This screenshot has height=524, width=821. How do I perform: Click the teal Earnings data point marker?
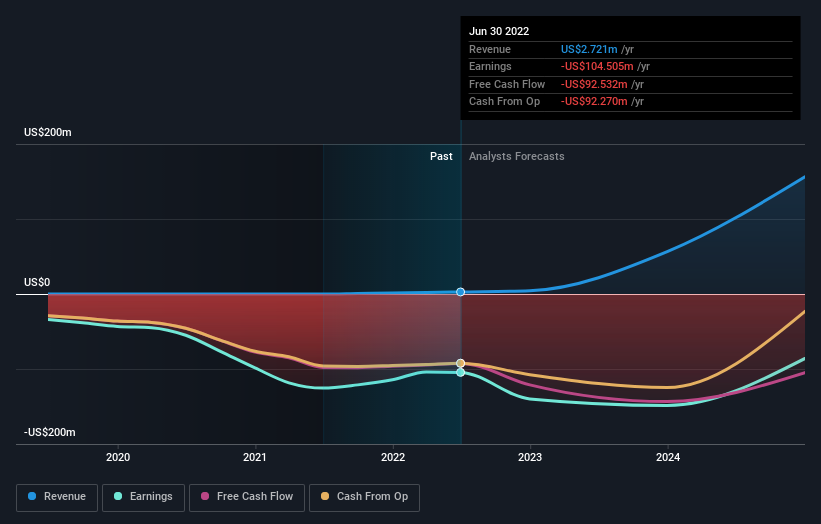(x=461, y=372)
